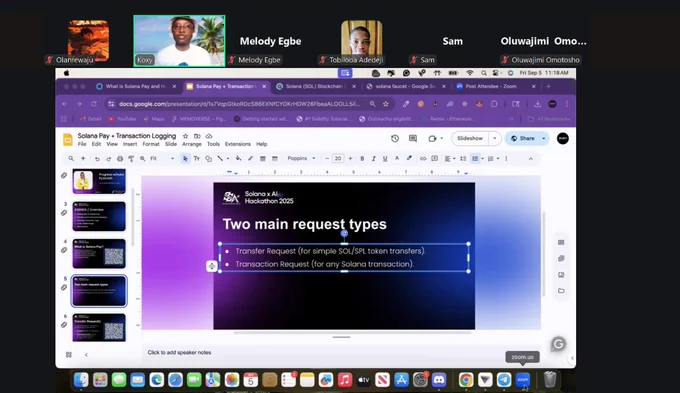This screenshot has width=680, height=393.
Task: Open the Poppins font dropdown
Action: click(x=301, y=158)
